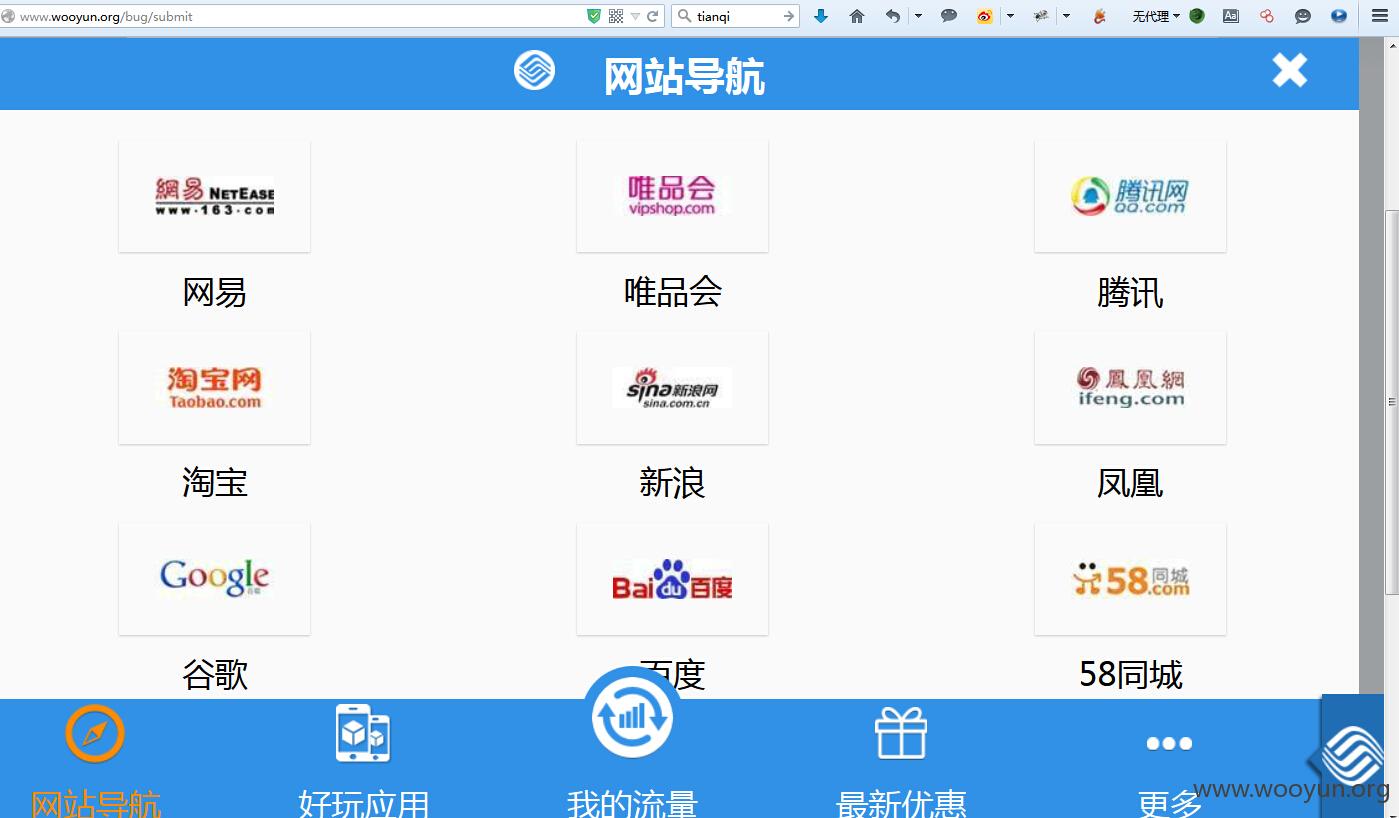Click the 唯品会 text label

[x=672, y=292]
